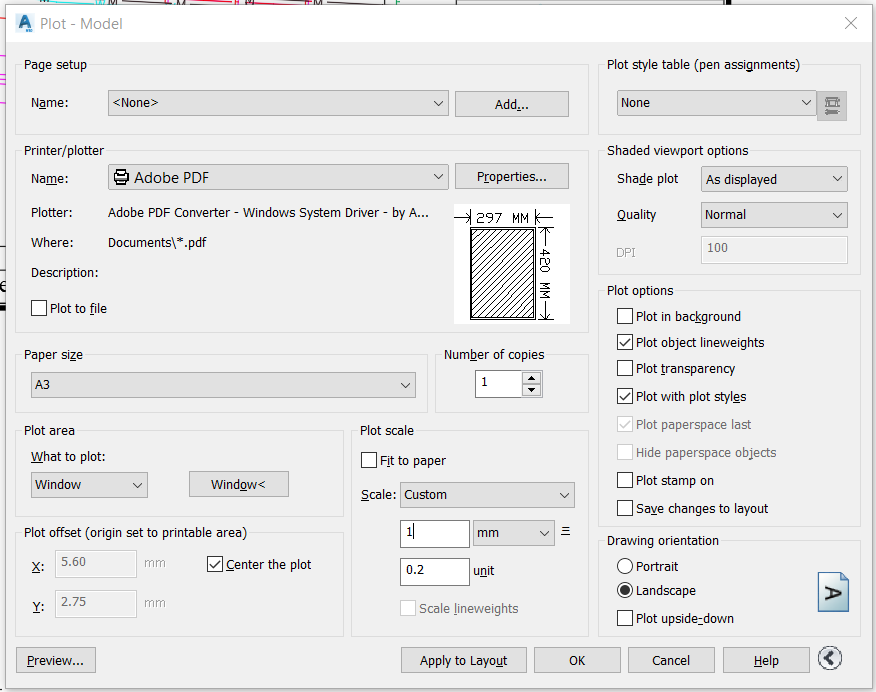The height and width of the screenshot is (692, 876).
Task: Open the Page setup Name dropdown
Action: point(278,103)
